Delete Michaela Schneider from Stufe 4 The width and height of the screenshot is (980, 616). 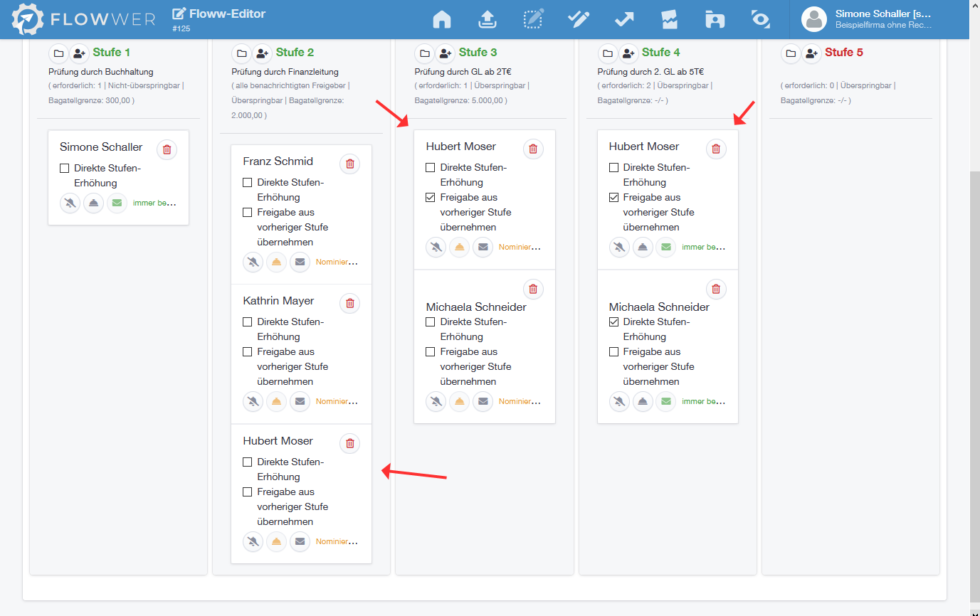pyautogui.click(x=716, y=289)
